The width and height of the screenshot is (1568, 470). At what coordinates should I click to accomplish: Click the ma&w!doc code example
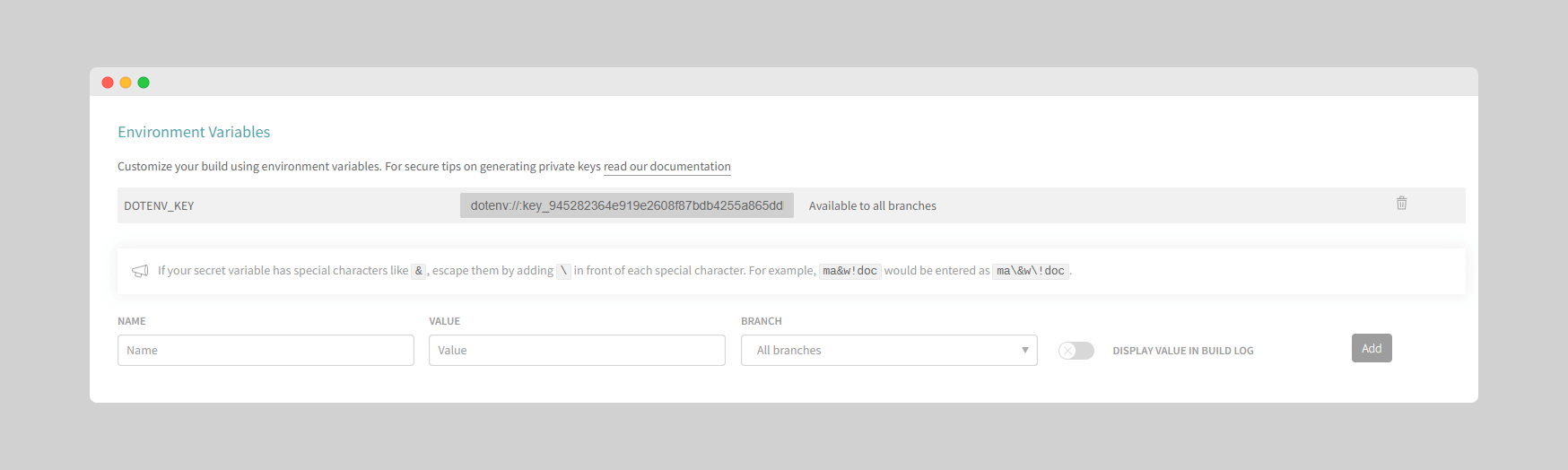850,271
